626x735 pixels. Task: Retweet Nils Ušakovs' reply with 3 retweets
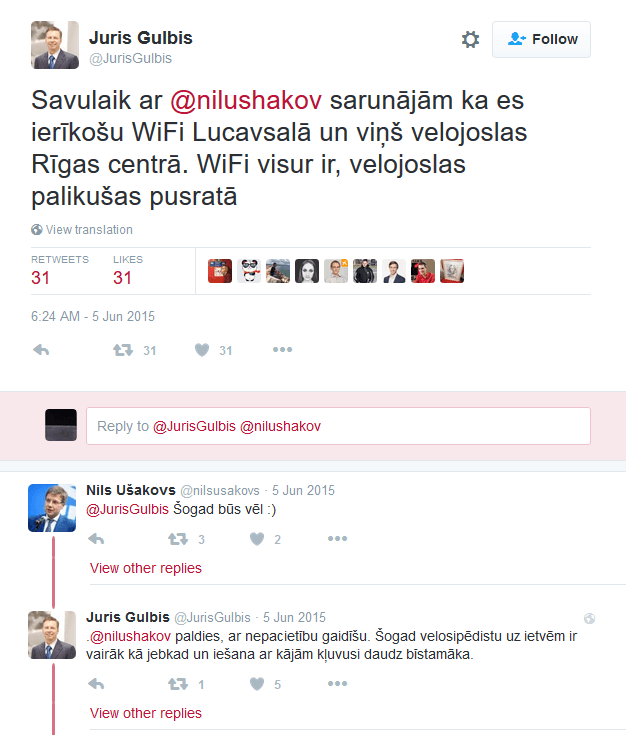click(x=178, y=539)
